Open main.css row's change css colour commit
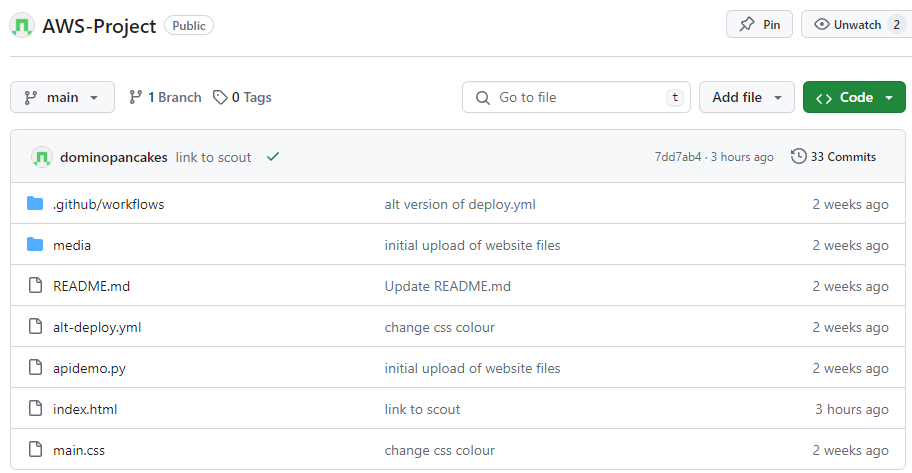This screenshot has height=473, width=912. coord(440,450)
